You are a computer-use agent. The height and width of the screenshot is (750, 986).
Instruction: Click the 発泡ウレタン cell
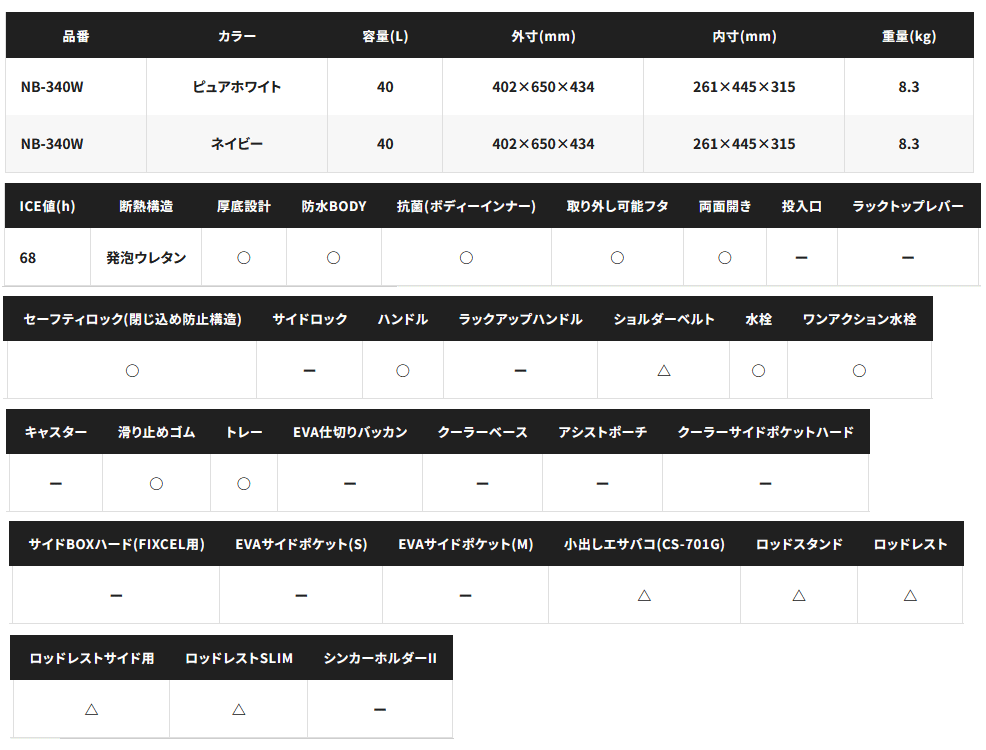click(146, 258)
